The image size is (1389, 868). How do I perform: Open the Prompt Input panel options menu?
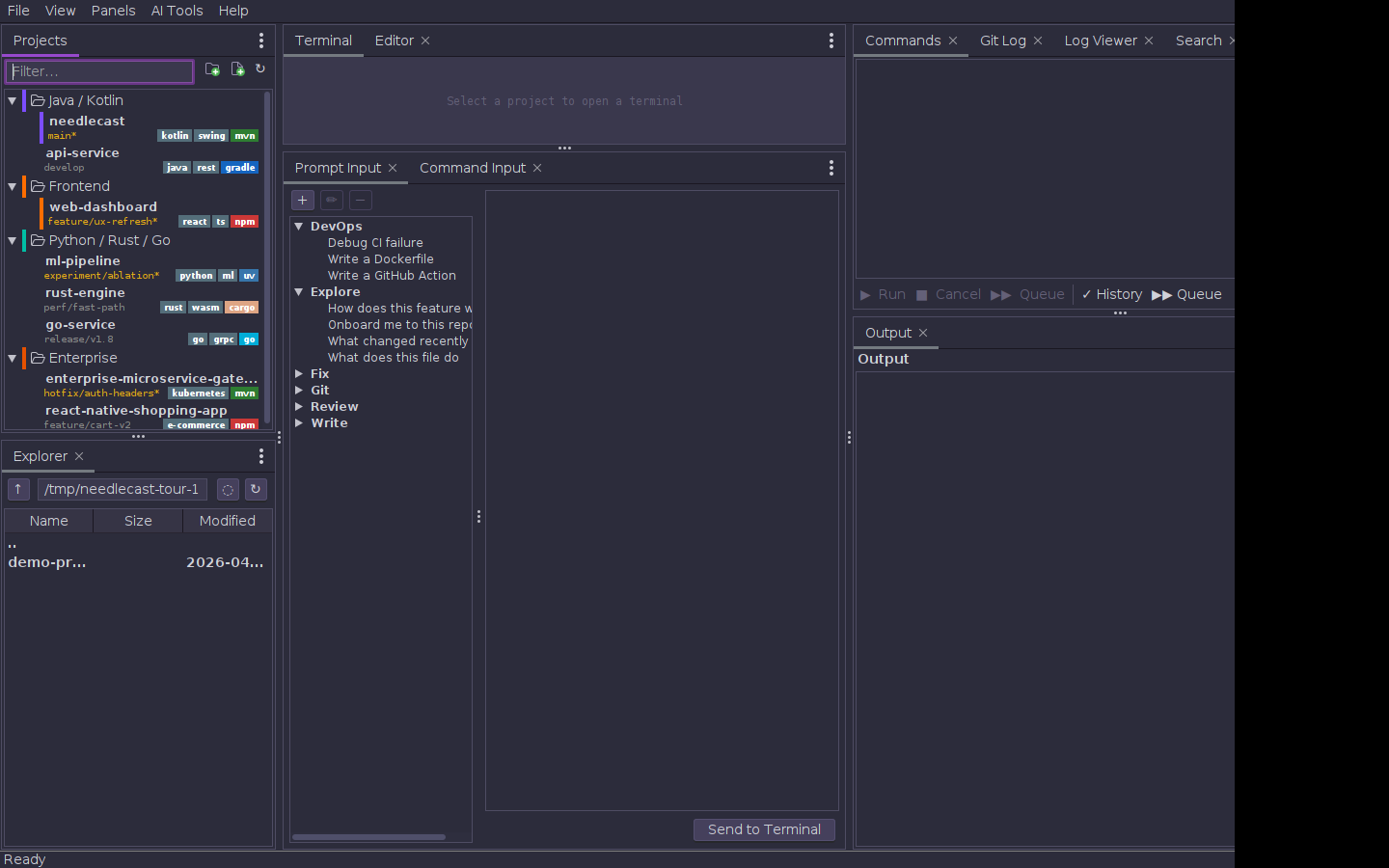point(831,168)
